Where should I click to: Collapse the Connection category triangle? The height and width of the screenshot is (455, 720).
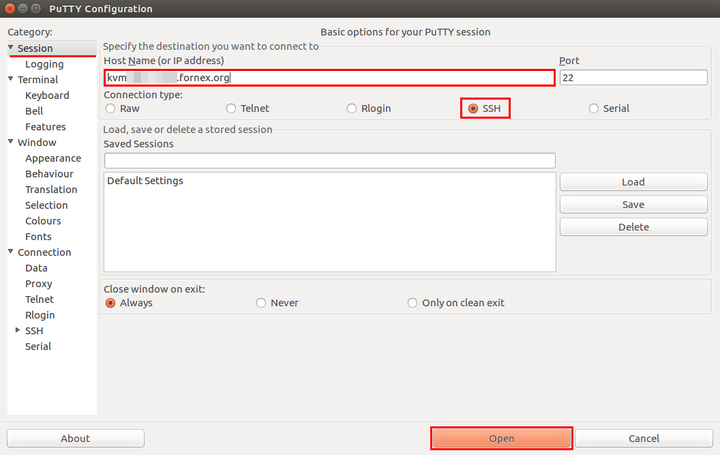(x=11, y=252)
